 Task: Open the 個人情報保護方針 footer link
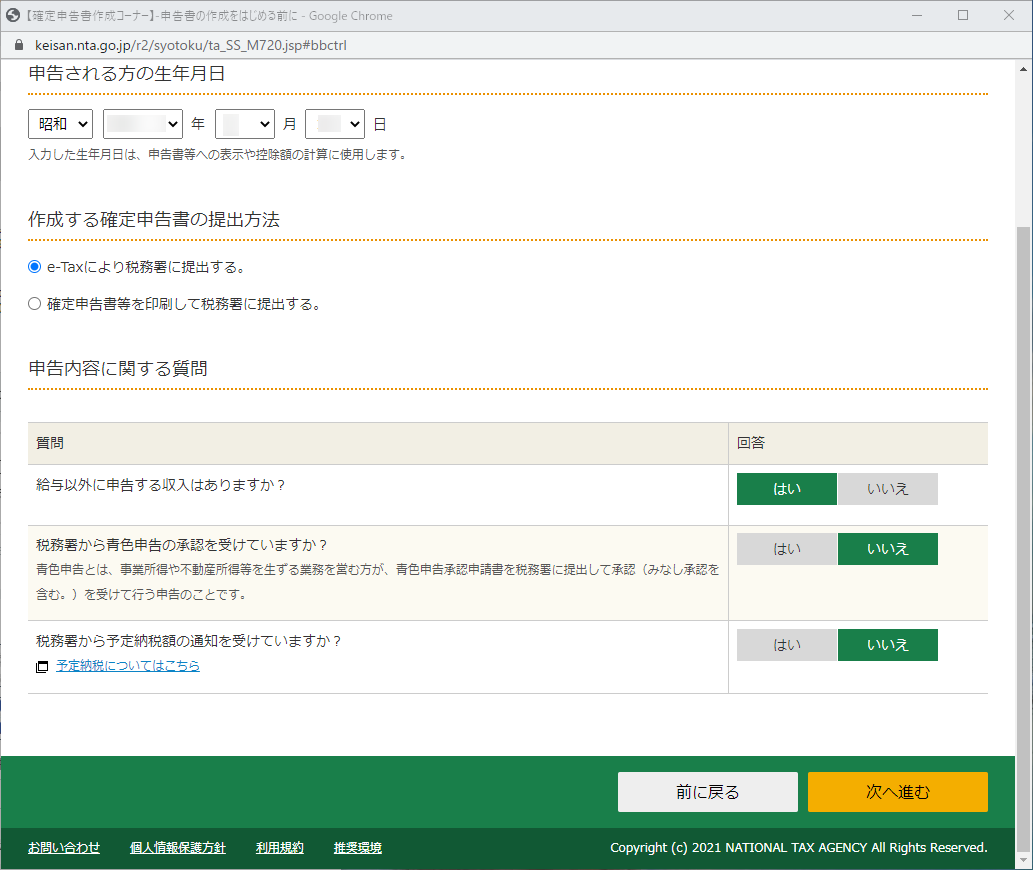178,848
